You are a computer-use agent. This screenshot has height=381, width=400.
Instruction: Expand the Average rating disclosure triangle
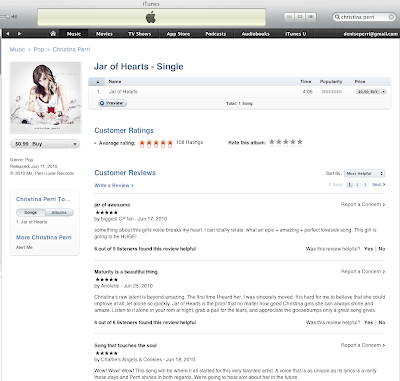95,143
